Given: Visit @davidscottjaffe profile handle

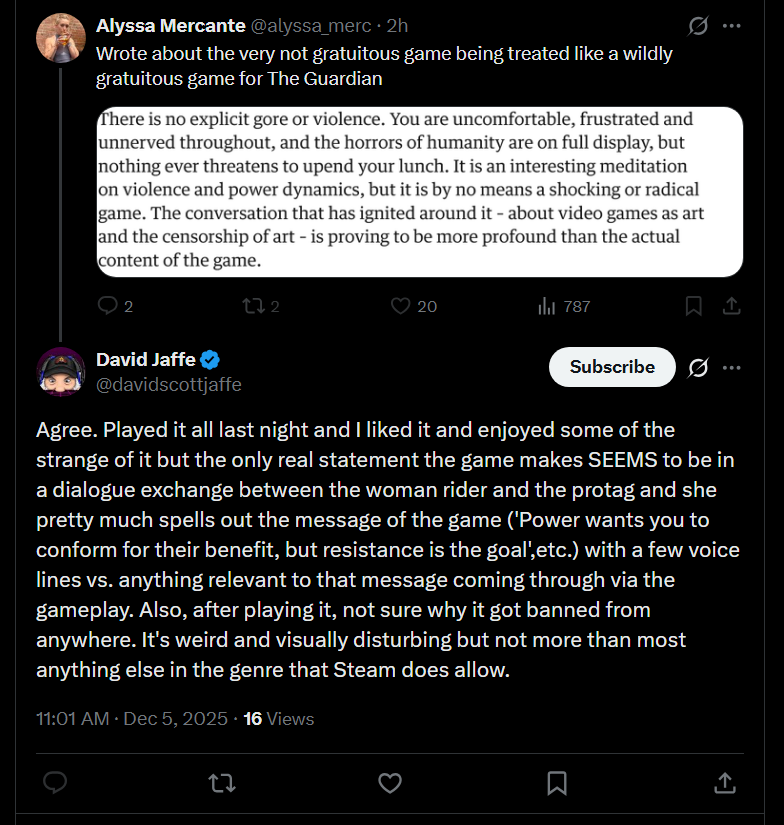Looking at the screenshot, I should click(168, 385).
